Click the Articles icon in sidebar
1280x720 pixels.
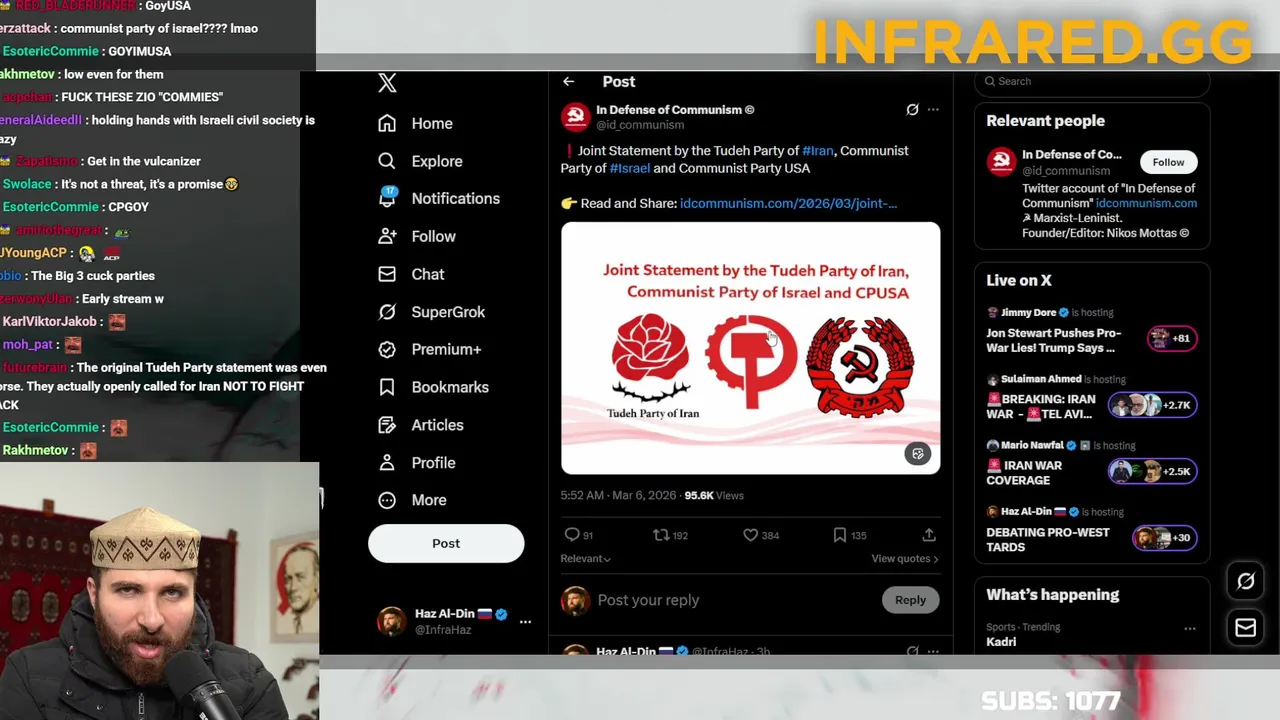pyautogui.click(x=387, y=425)
